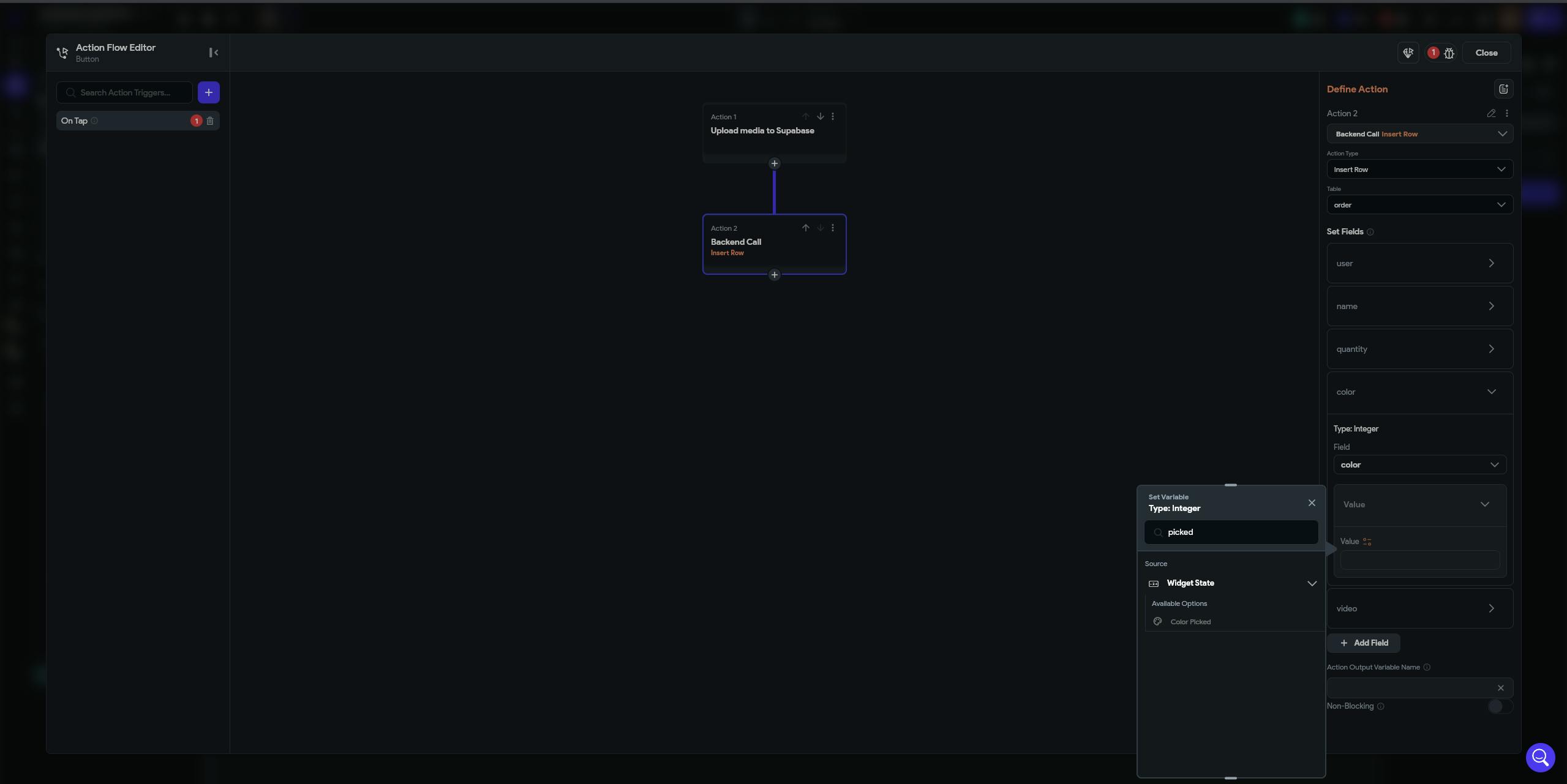Select the On Tap trigger item
The width and height of the screenshot is (1567, 784).
click(122, 121)
